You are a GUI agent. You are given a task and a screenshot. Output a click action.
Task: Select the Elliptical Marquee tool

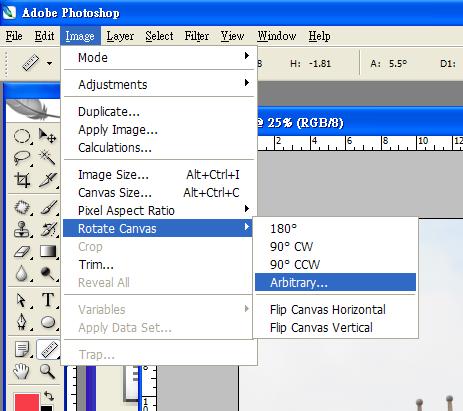tap(22, 136)
